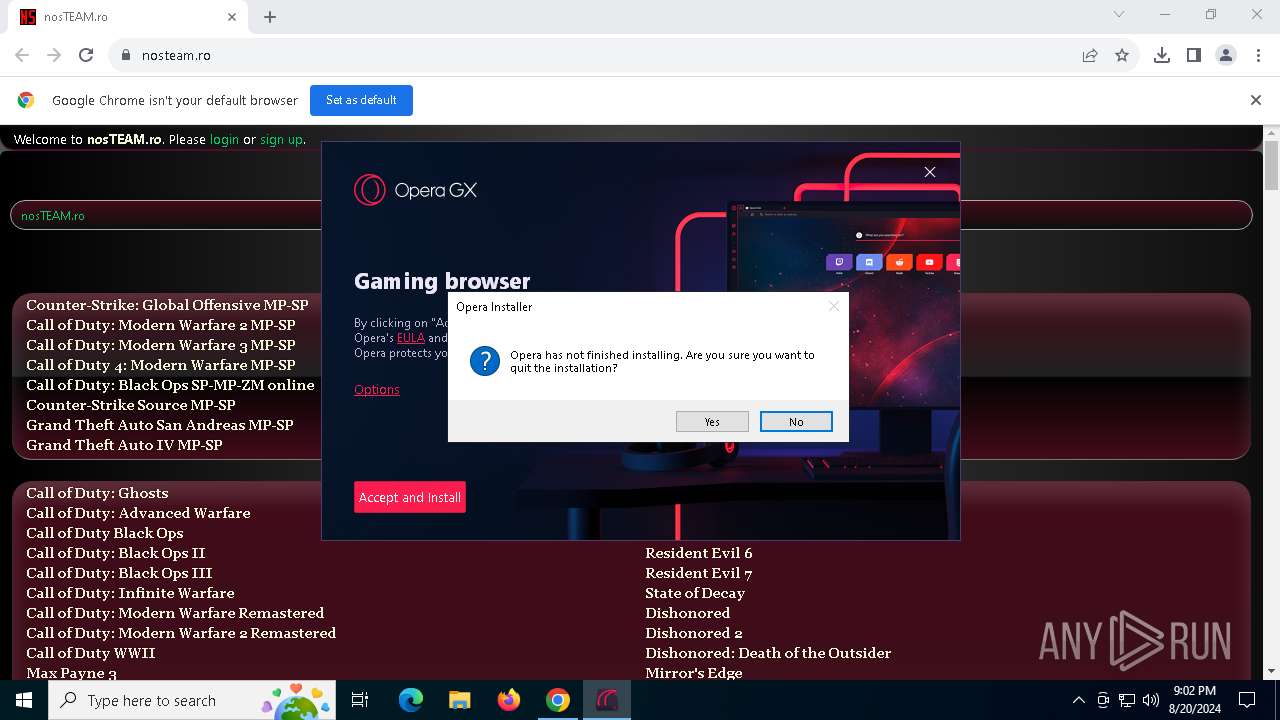Click the address bar showing nosteam.ro
The height and width of the screenshot is (720, 1280).
click(590, 55)
